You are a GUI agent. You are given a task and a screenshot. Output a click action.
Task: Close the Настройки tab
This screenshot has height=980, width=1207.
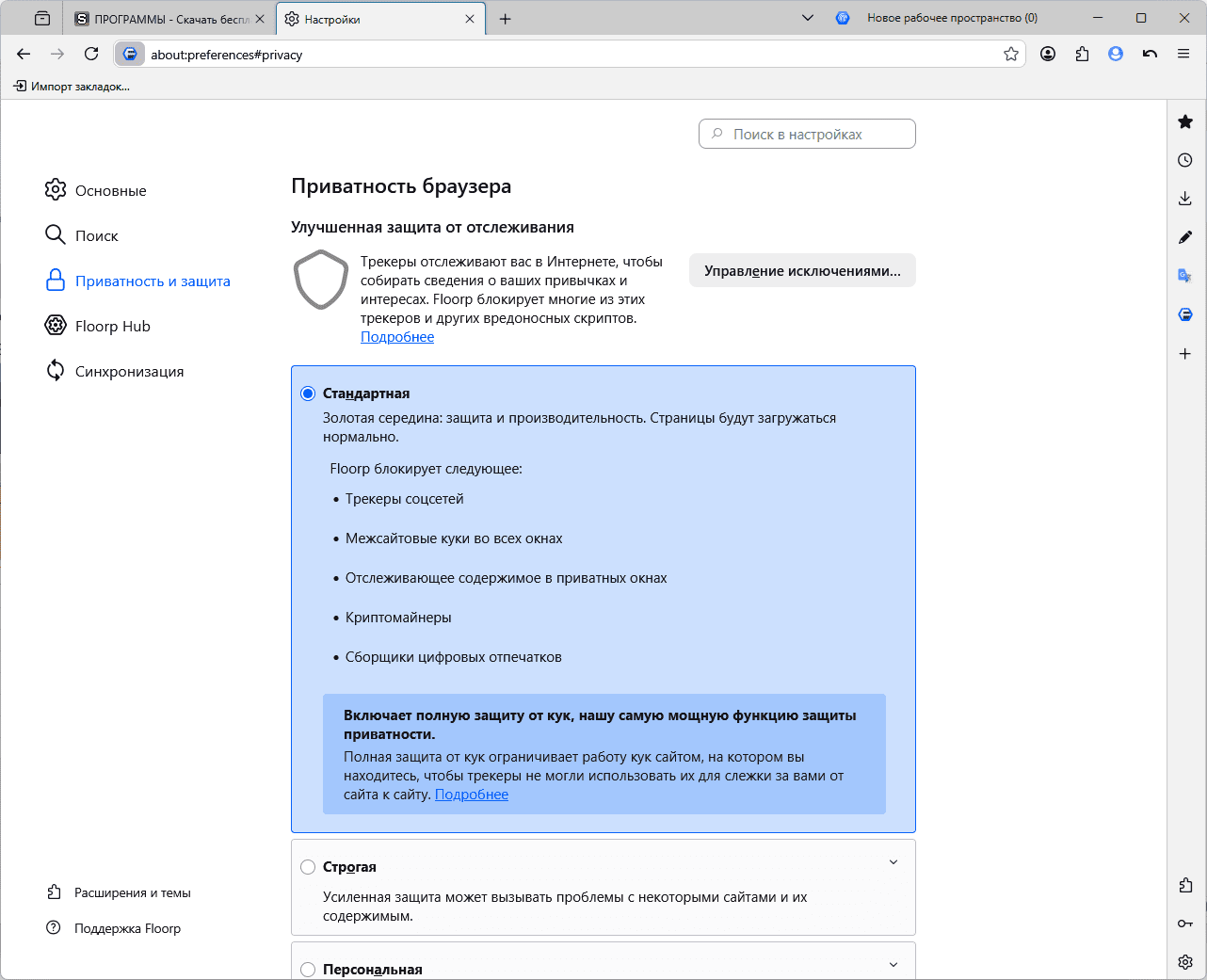coord(470,19)
